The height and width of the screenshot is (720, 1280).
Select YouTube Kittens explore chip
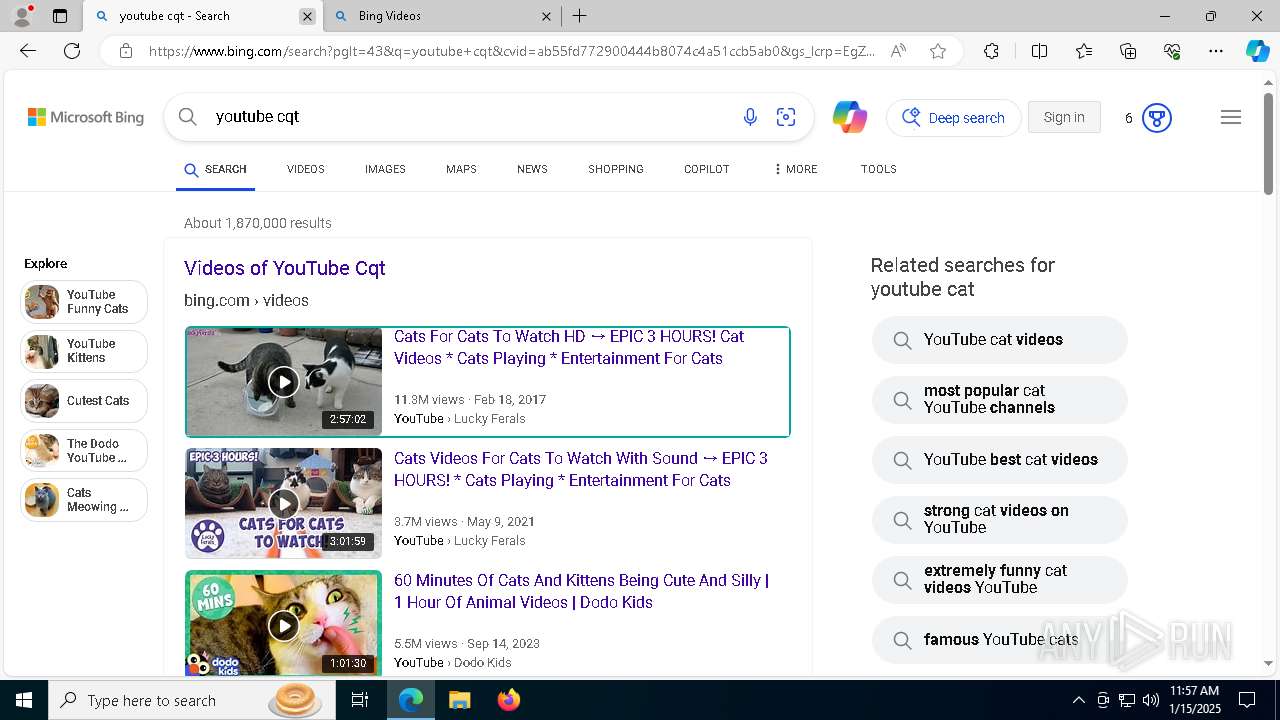pyautogui.click(x=84, y=351)
